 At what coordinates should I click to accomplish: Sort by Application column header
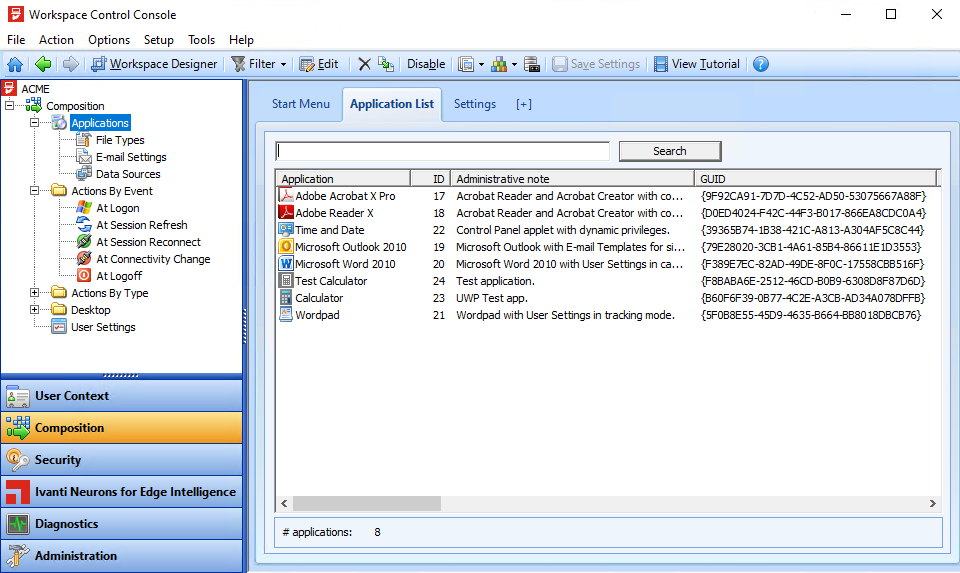343,179
